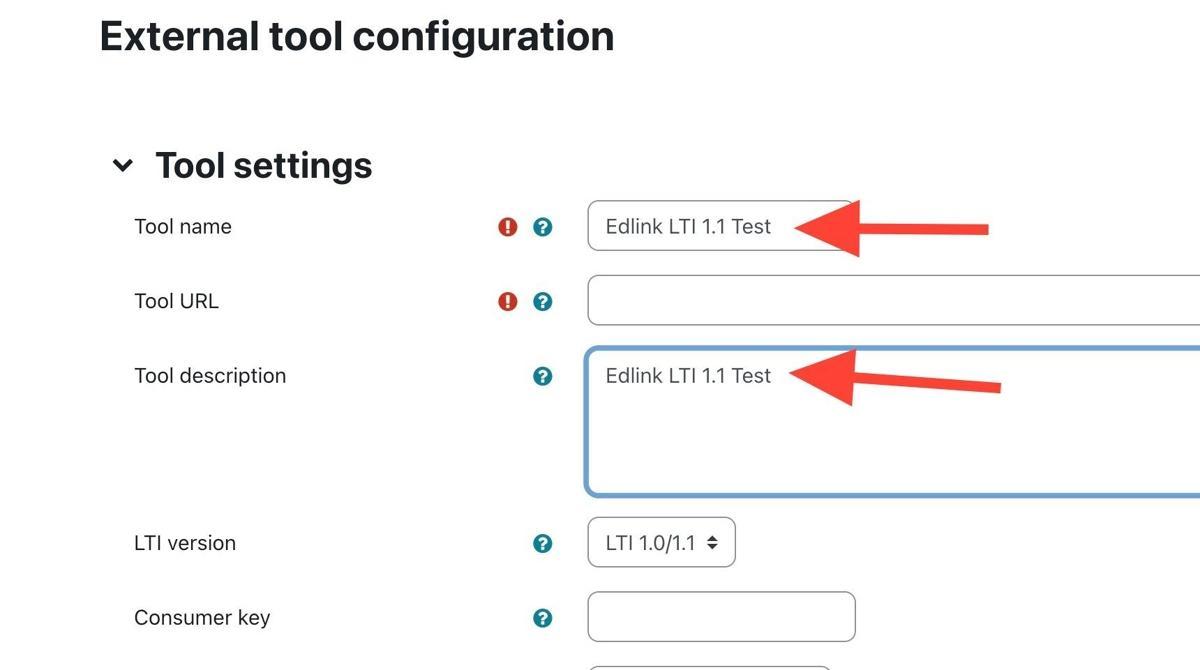Click the required indicator beside Tool name
Image resolution: width=1200 pixels, height=670 pixels.
[x=507, y=226]
